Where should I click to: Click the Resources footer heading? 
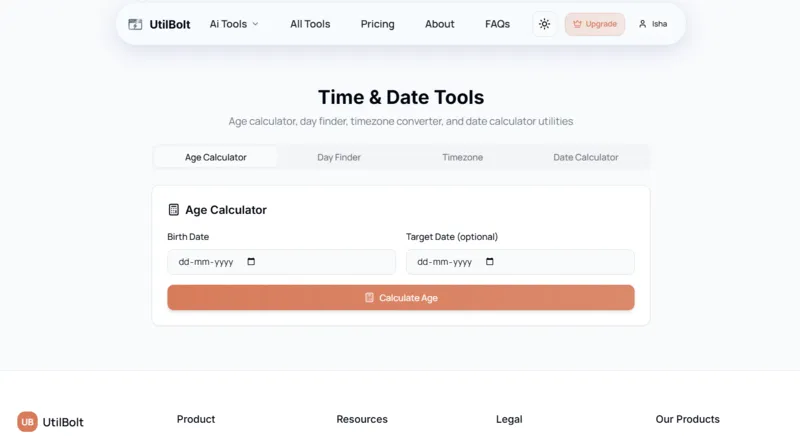[x=362, y=419]
